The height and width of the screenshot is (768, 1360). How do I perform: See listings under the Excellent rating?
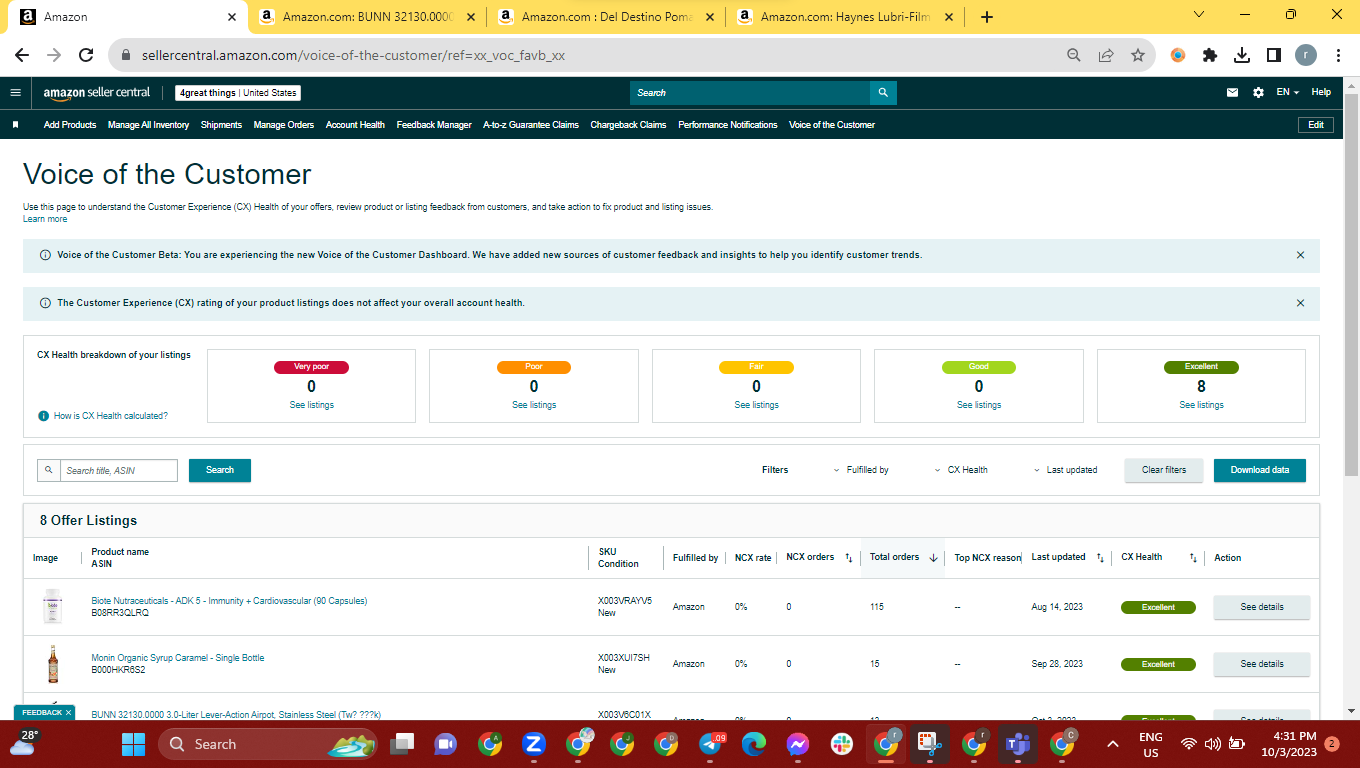[x=1201, y=405]
